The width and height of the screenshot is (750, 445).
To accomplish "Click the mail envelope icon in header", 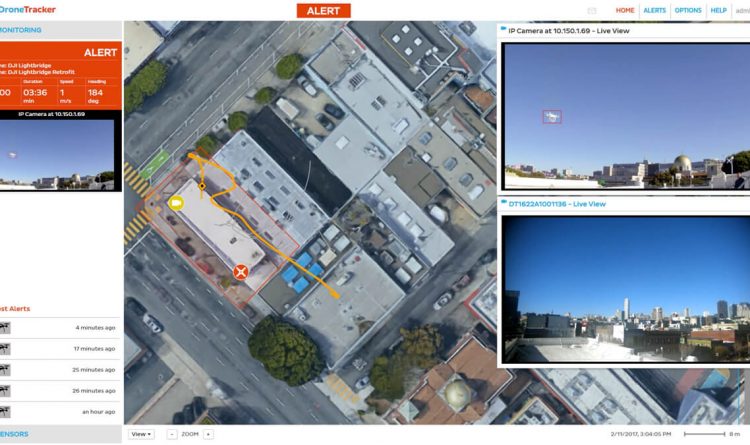I will tap(592, 11).
